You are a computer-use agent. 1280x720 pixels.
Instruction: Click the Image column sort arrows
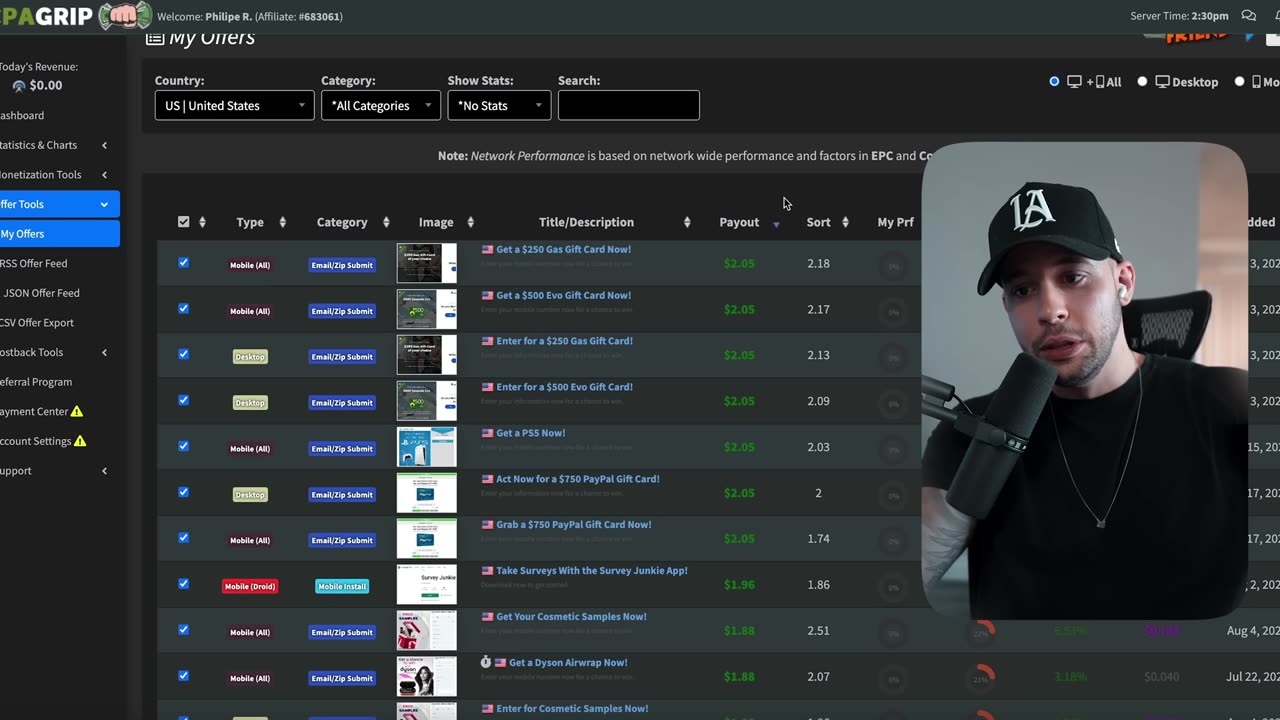pos(470,222)
